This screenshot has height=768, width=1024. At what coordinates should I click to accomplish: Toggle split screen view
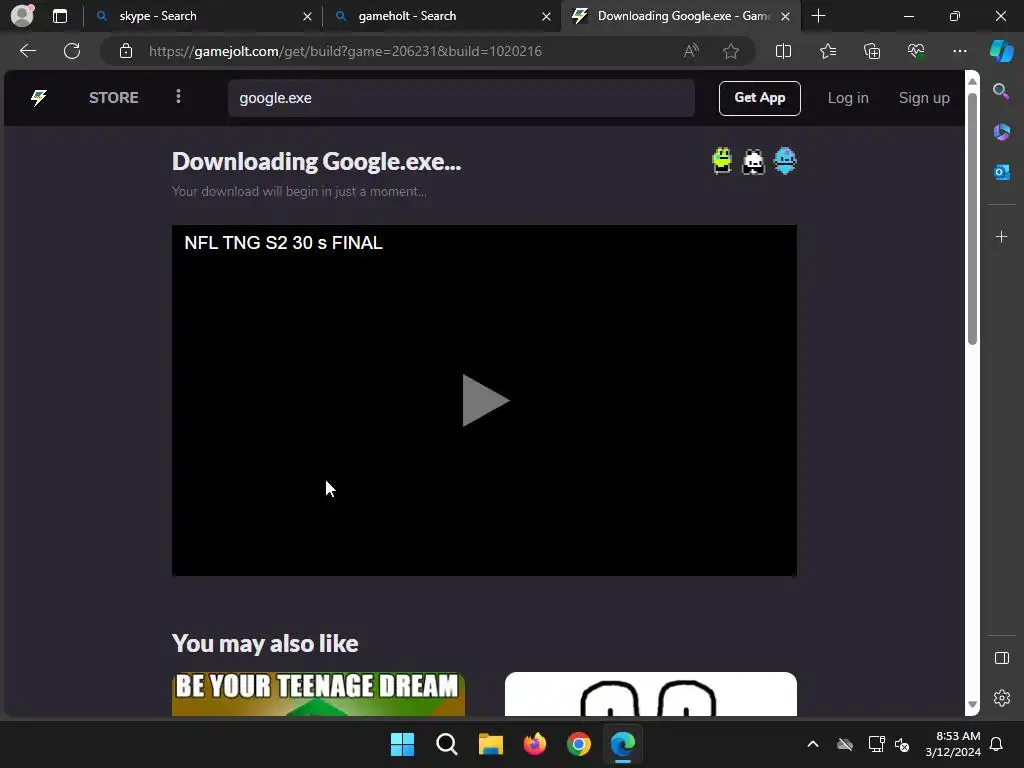(783, 51)
